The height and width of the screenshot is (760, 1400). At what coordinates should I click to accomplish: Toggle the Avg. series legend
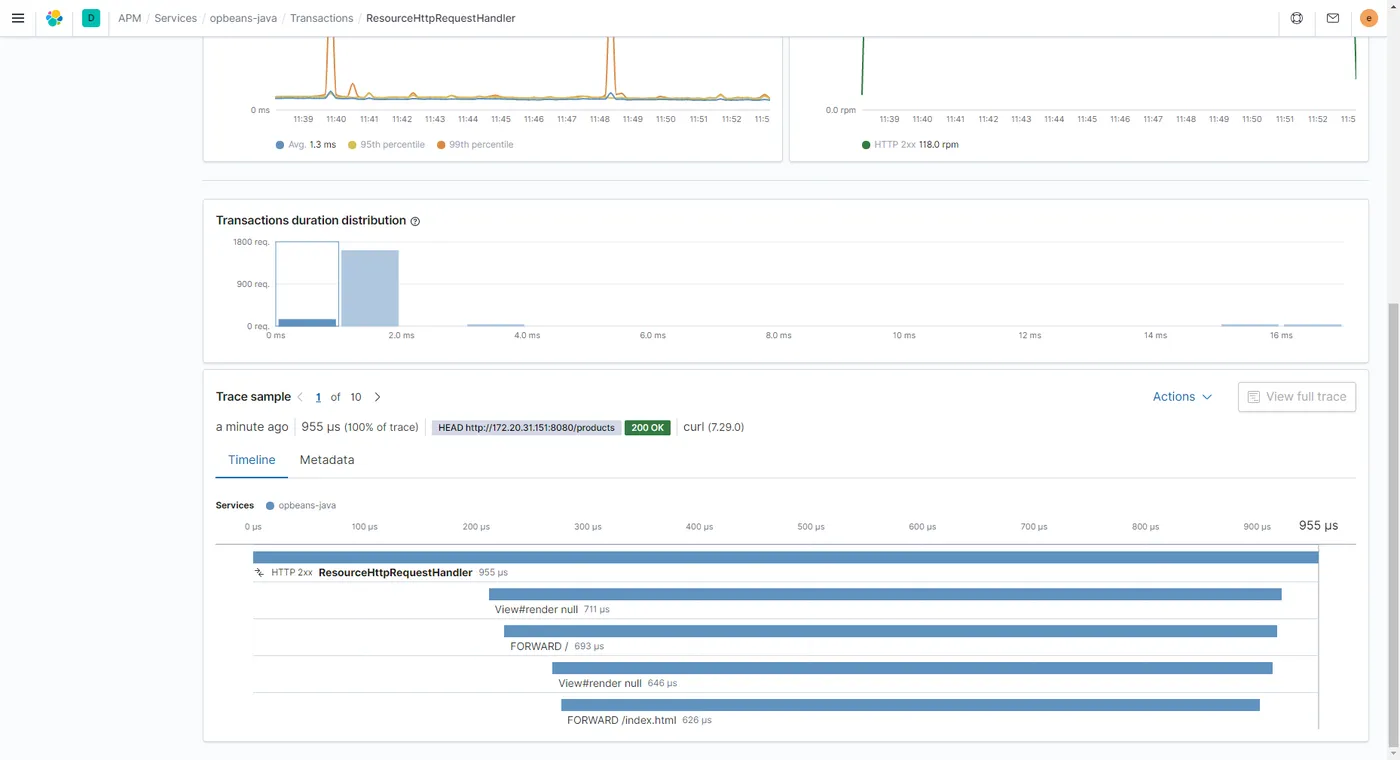point(305,145)
